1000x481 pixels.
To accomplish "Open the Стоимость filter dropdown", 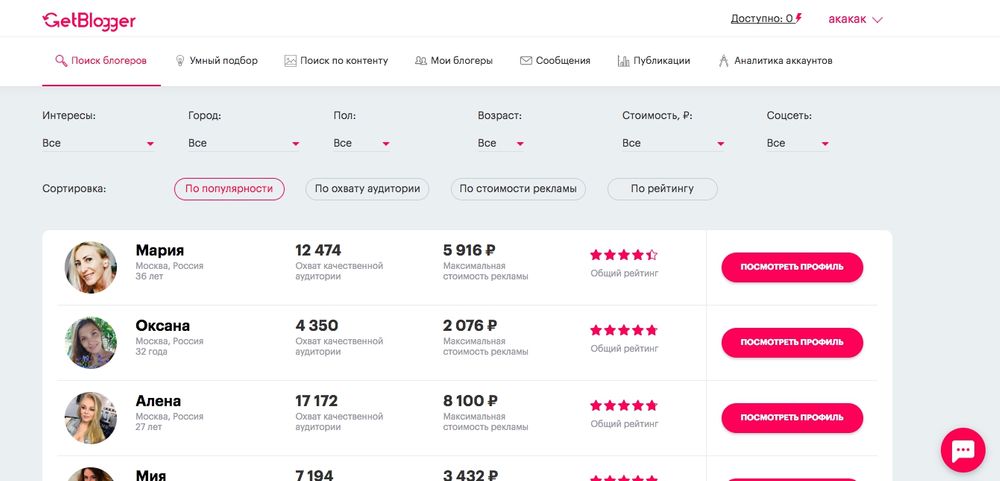I will tap(673, 144).
